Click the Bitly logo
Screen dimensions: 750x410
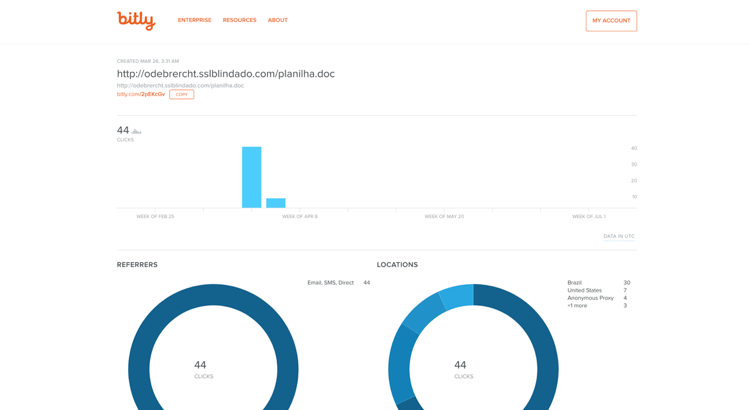(x=136, y=20)
